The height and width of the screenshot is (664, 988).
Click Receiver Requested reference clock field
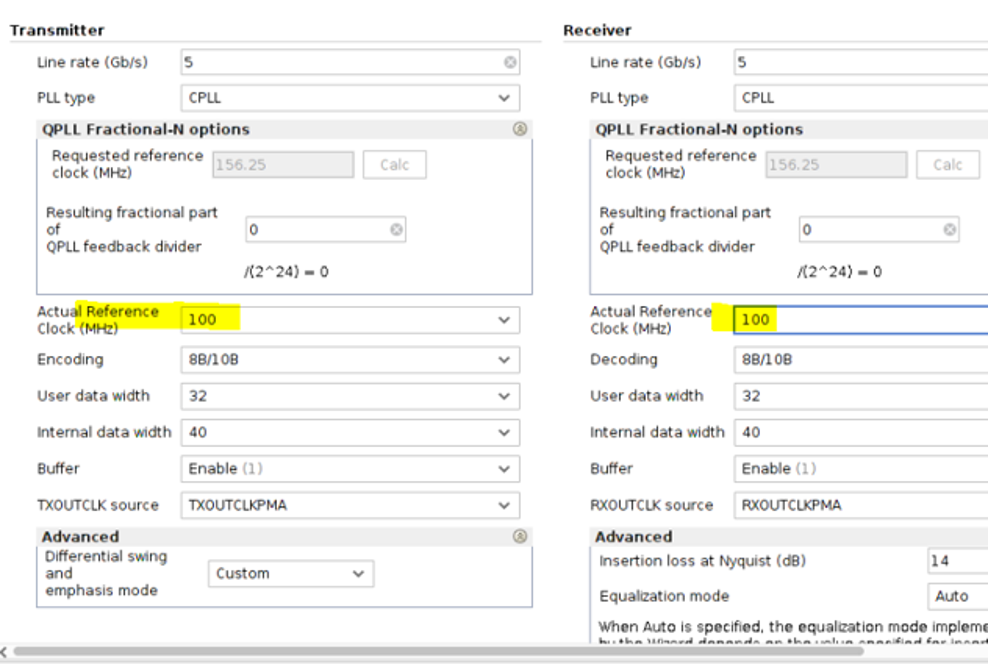coord(836,165)
